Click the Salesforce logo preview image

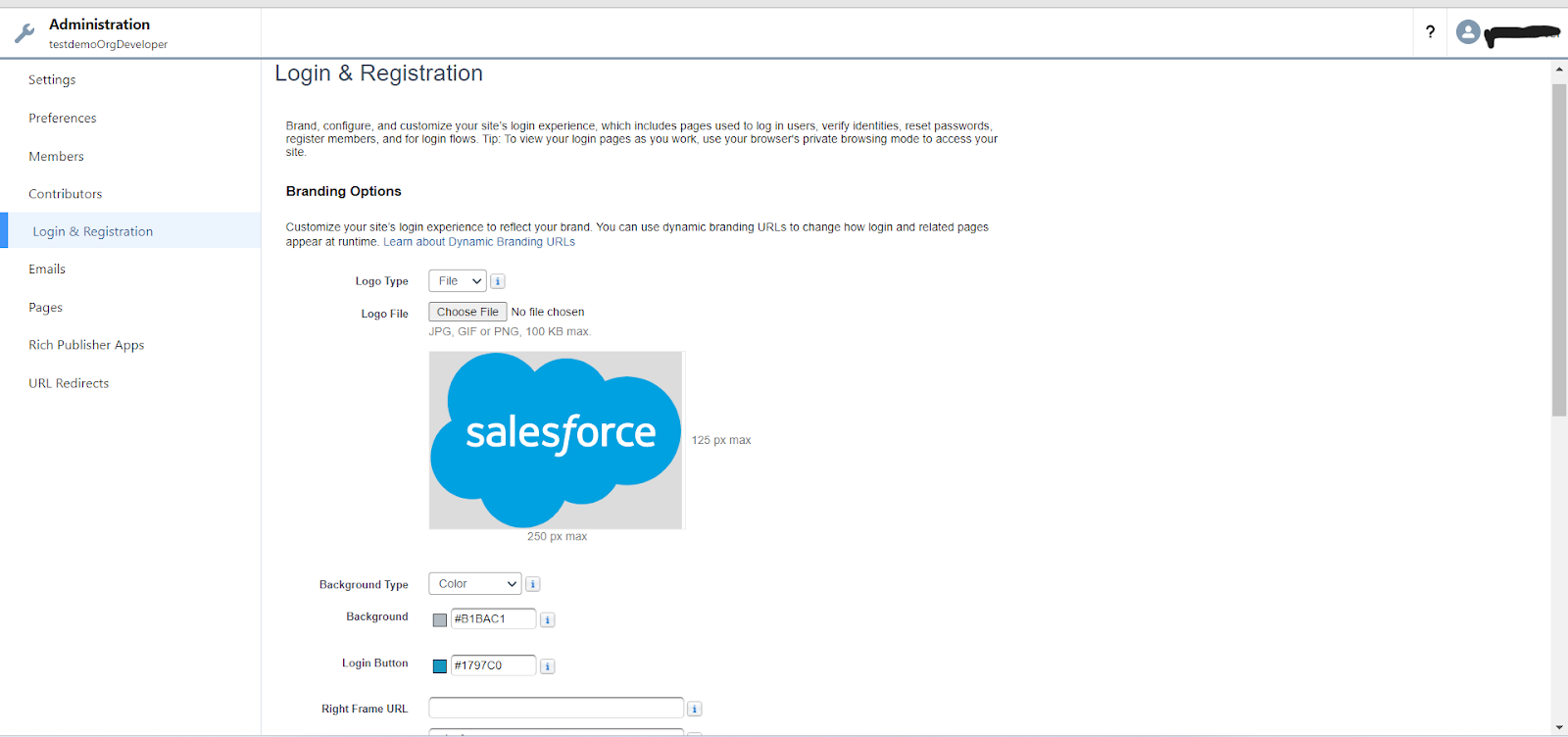(556, 440)
